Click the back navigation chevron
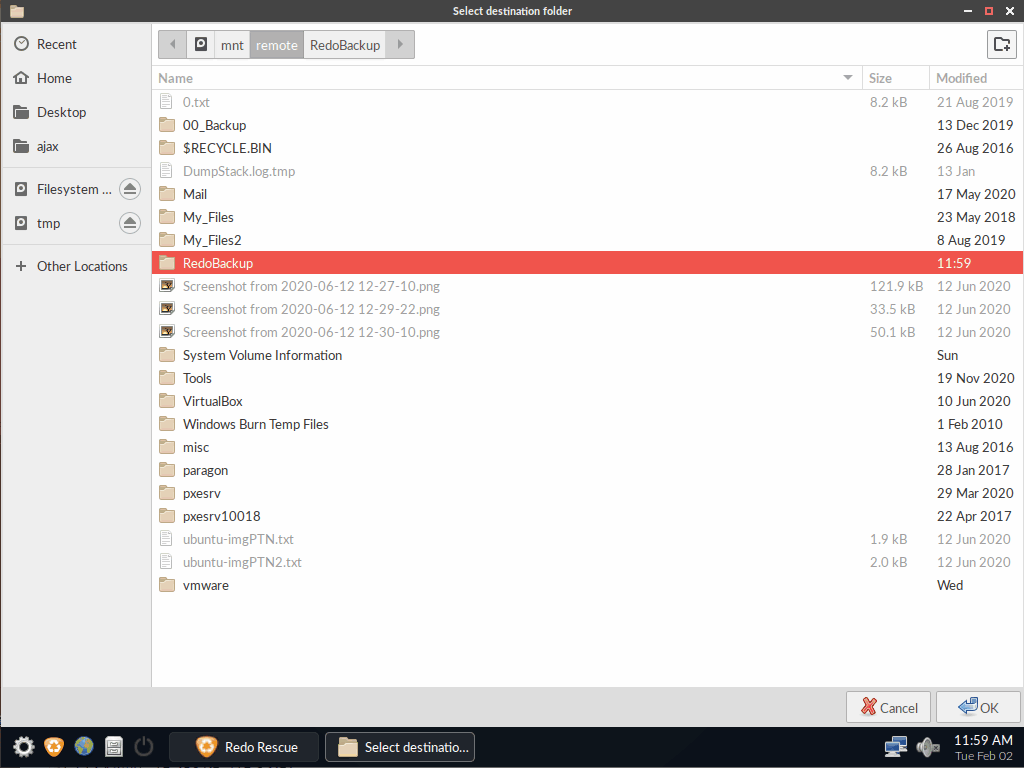The height and width of the screenshot is (768, 1024). (x=172, y=44)
